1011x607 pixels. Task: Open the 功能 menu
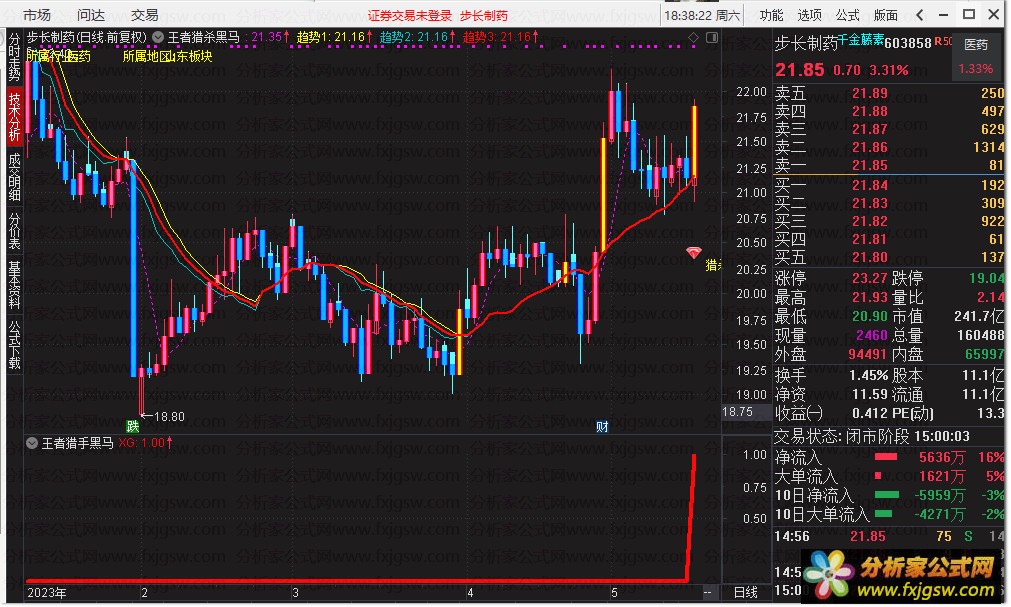click(x=771, y=15)
